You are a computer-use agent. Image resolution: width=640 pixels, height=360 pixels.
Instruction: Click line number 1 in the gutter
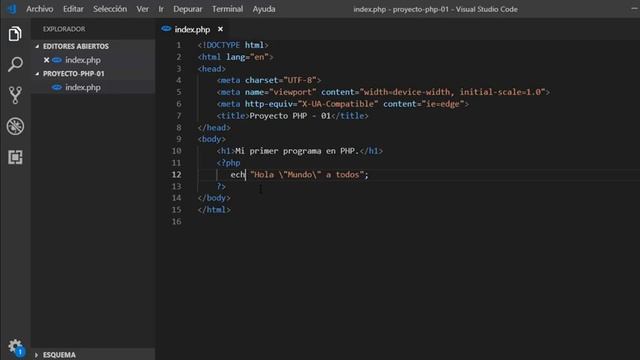[178, 45]
